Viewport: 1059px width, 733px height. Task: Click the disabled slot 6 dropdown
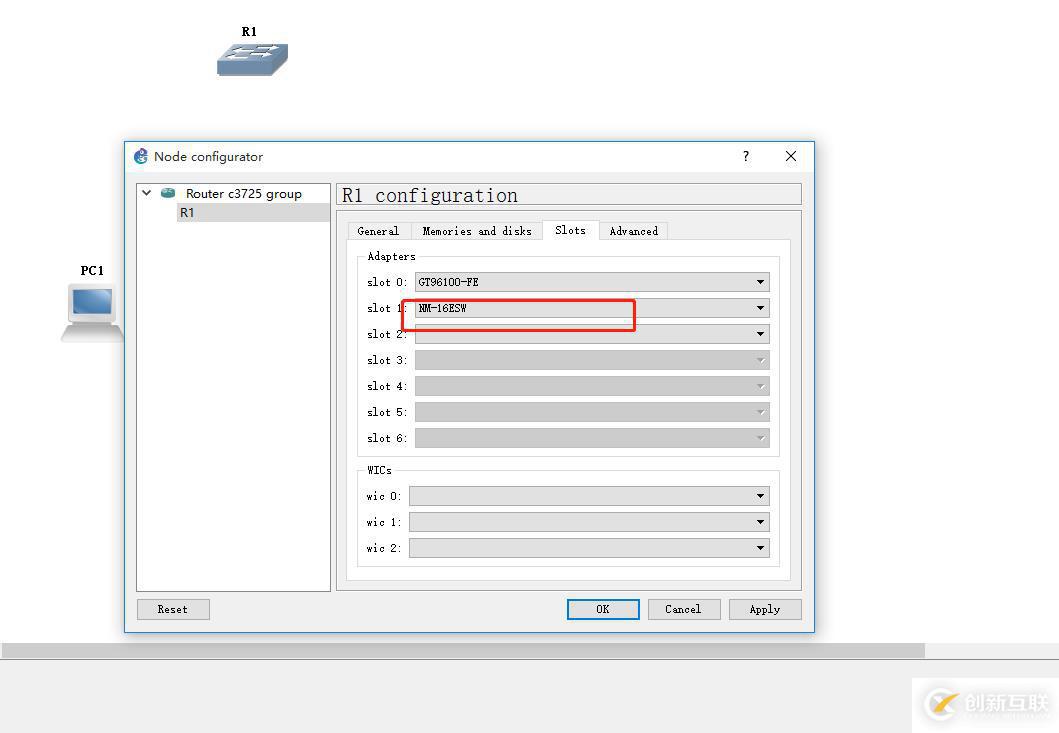pos(592,438)
